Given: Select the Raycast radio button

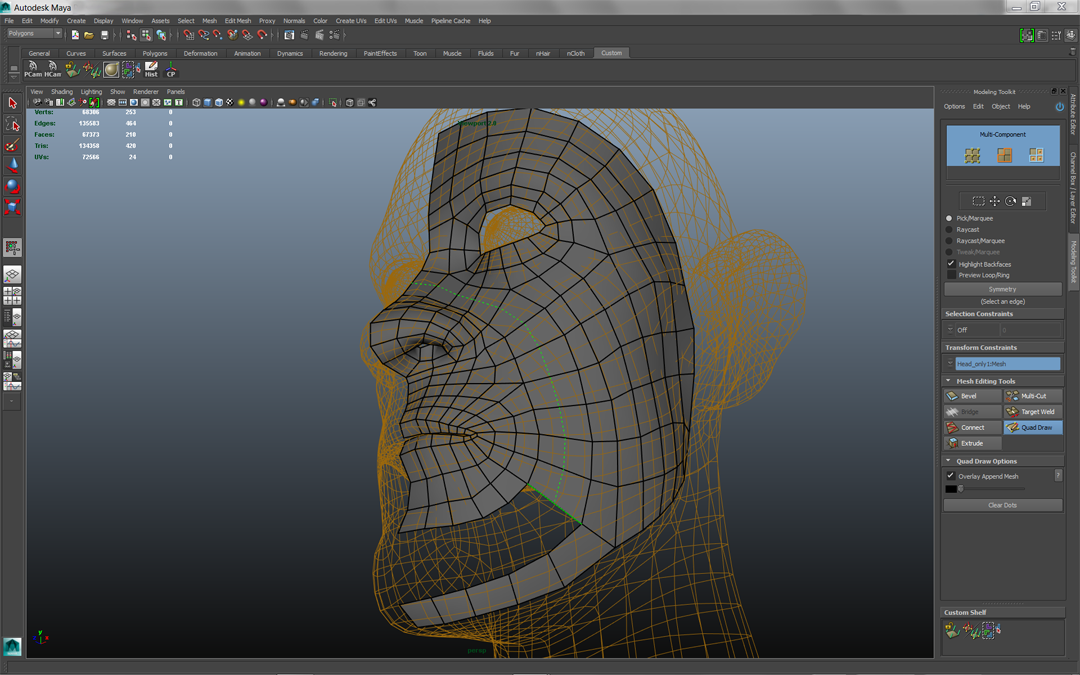Looking at the screenshot, I should (x=948, y=229).
